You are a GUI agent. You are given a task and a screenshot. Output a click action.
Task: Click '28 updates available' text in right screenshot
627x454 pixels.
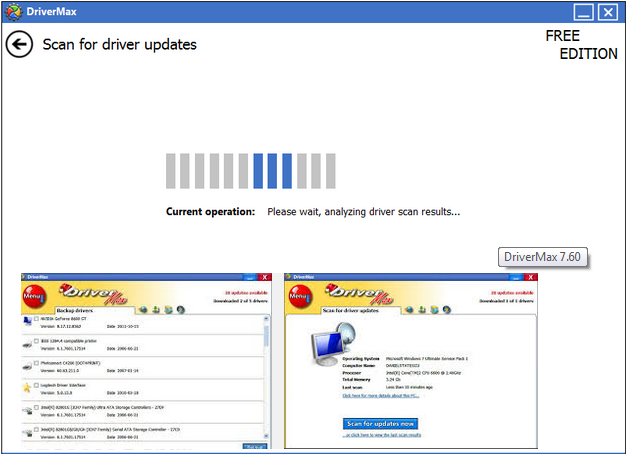(x=512, y=293)
